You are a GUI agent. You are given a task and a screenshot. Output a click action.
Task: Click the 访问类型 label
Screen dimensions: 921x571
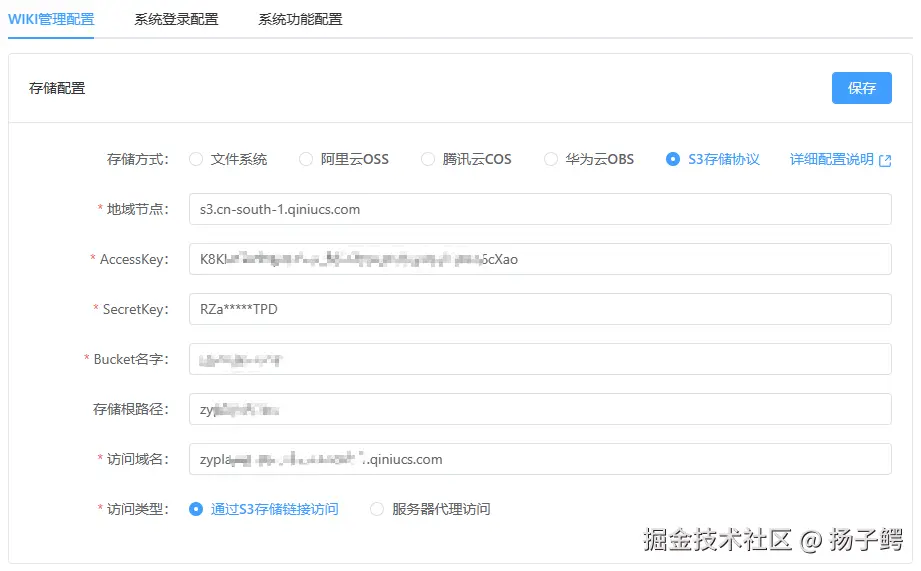click(137, 509)
